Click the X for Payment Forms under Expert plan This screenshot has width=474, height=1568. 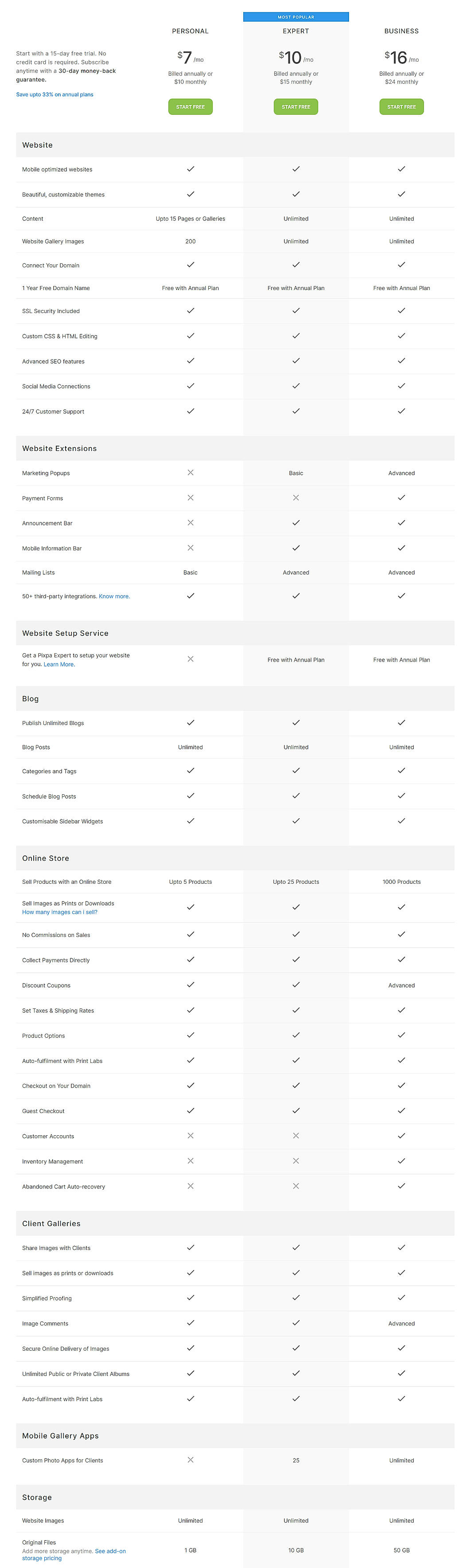[296, 497]
